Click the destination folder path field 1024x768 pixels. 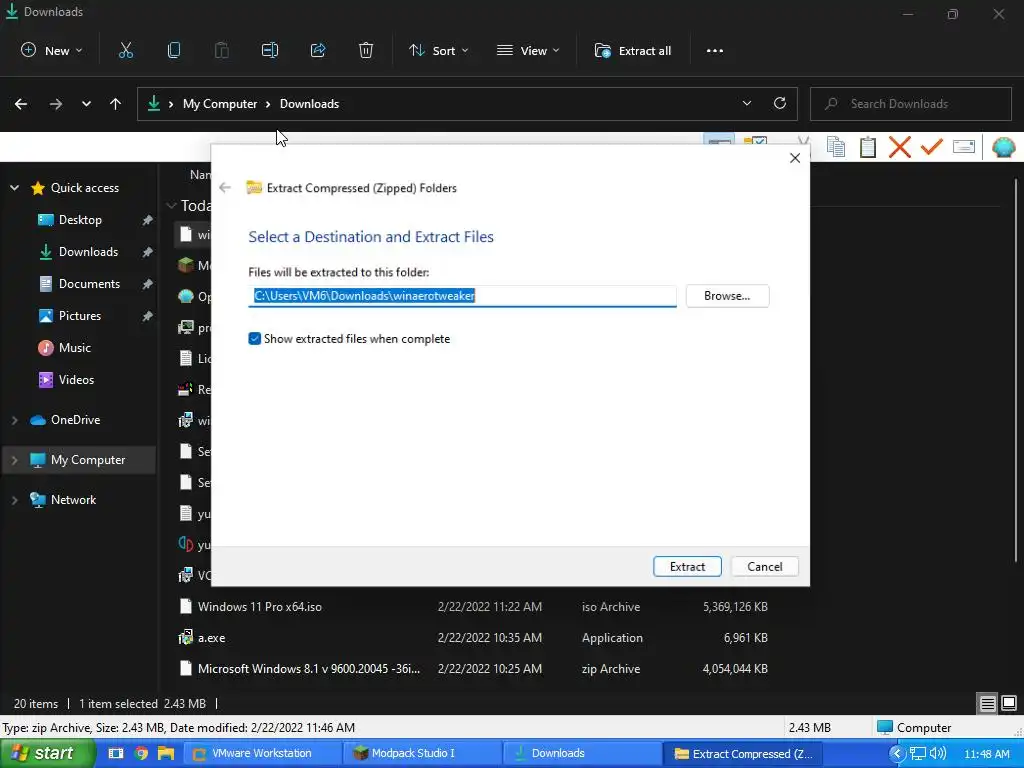462,296
